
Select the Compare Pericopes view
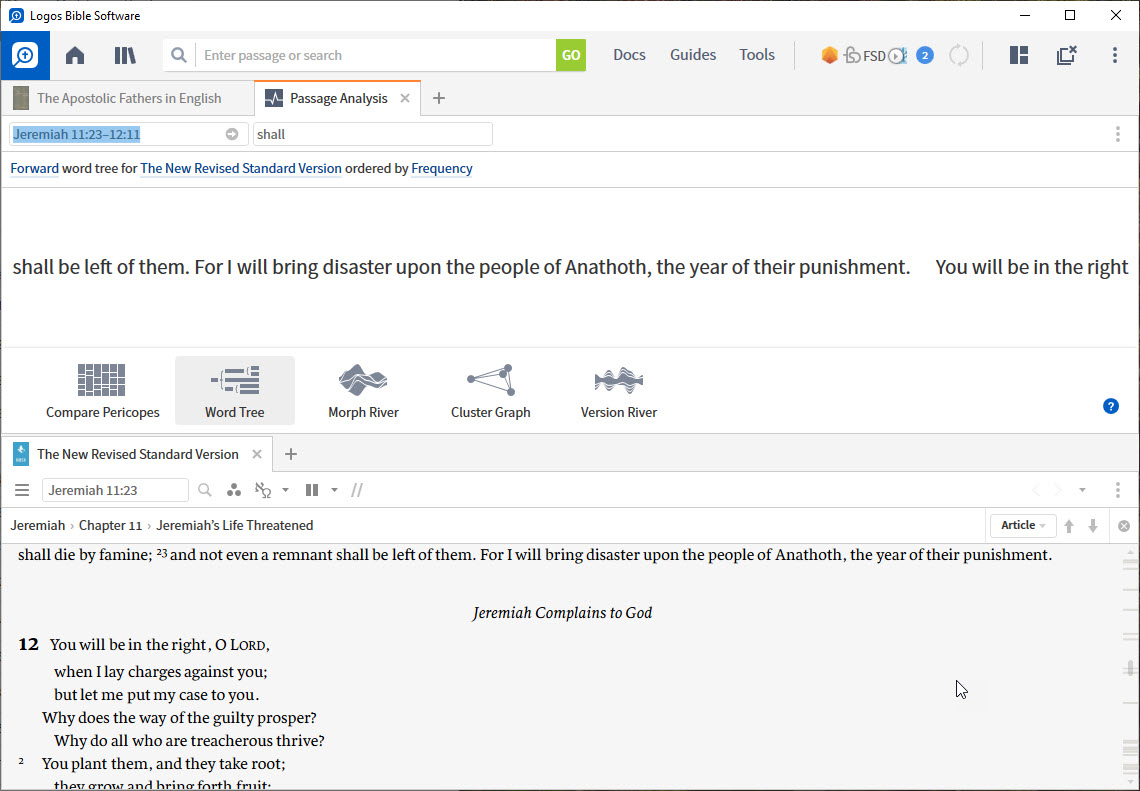coord(103,391)
